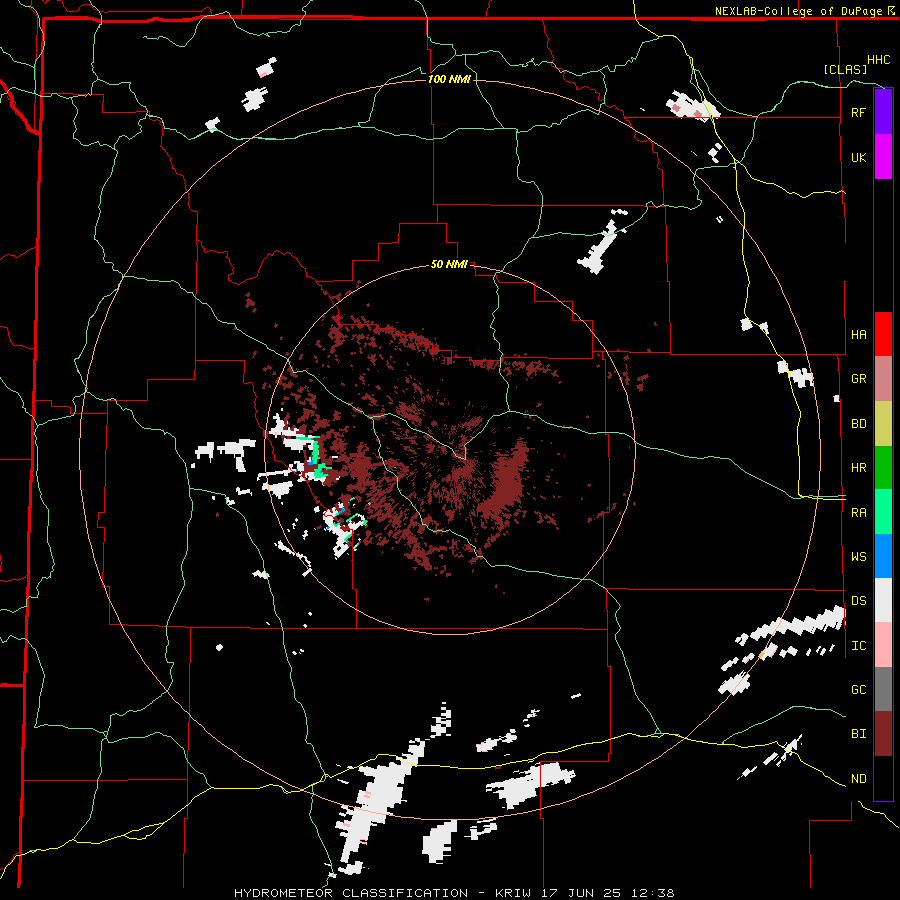Click the BD legend label
Viewport: 900px width, 900px height.
858,424
